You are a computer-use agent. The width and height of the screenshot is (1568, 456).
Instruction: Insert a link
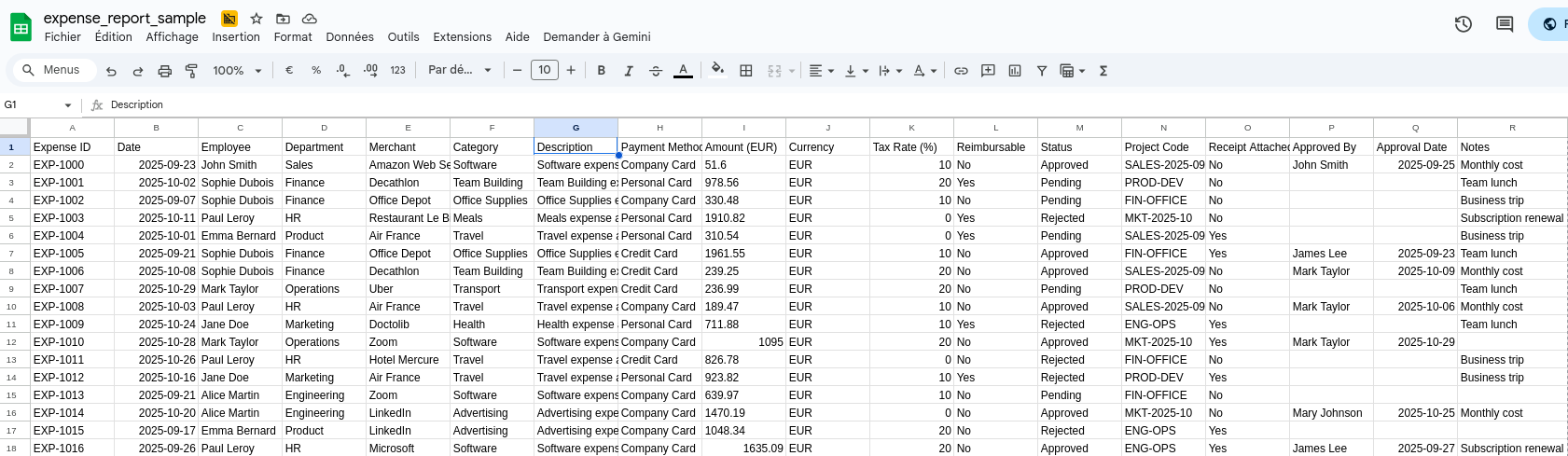pos(961,70)
